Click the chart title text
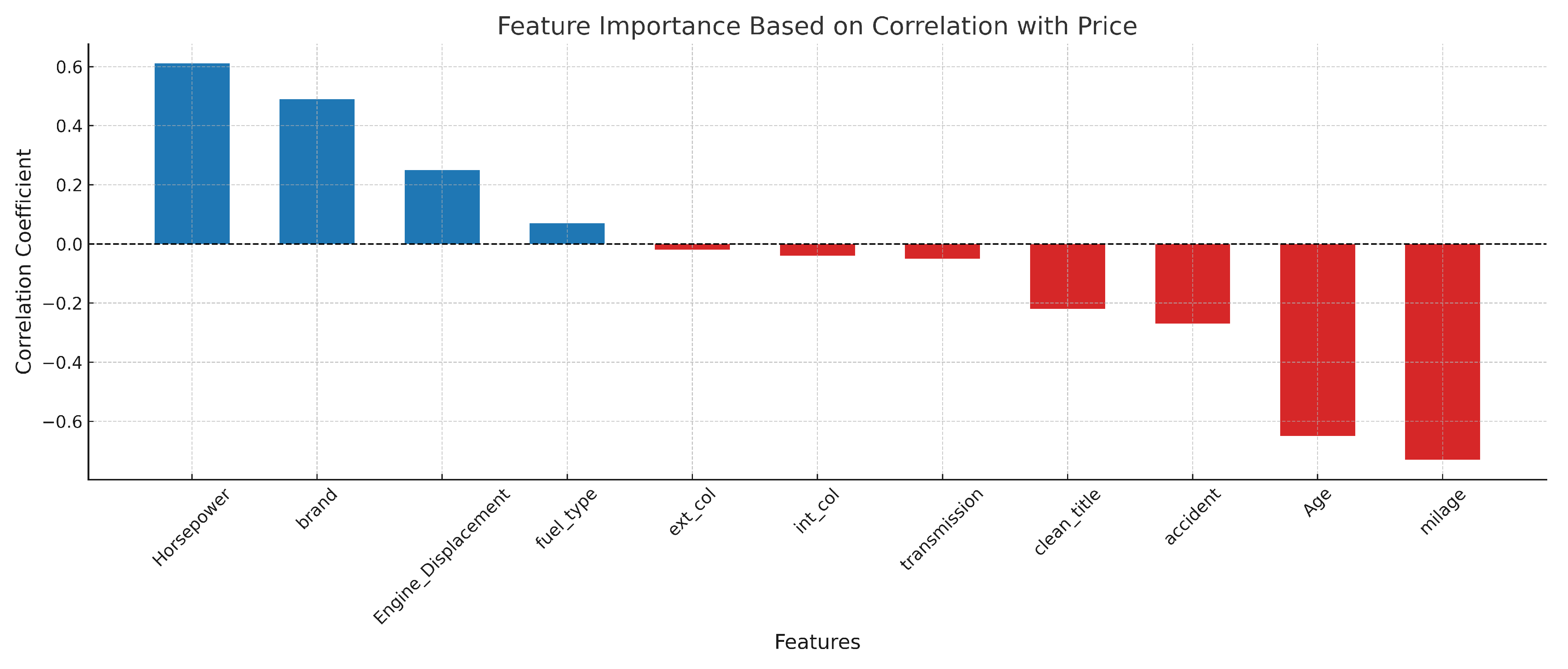Viewport: 1568px width, 669px height. click(x=817, y=26)
